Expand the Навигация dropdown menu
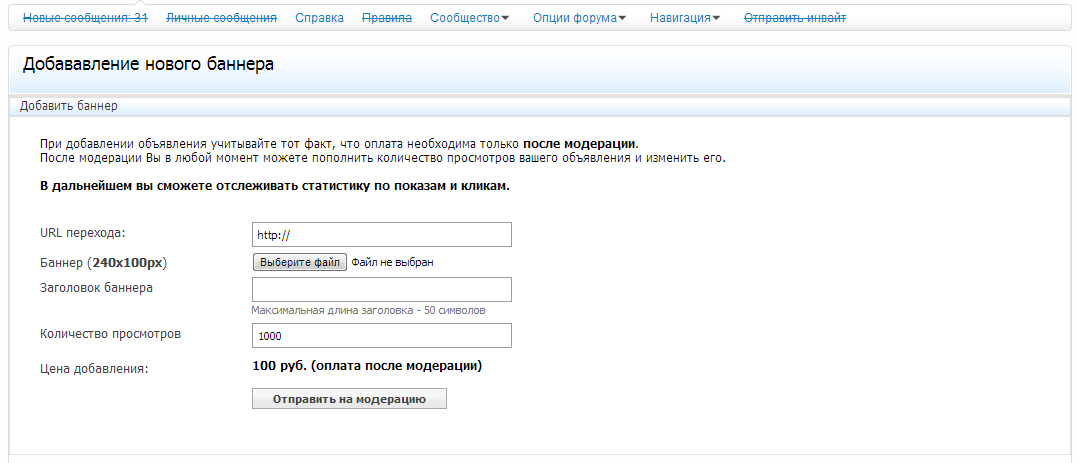 click(684, 18)
